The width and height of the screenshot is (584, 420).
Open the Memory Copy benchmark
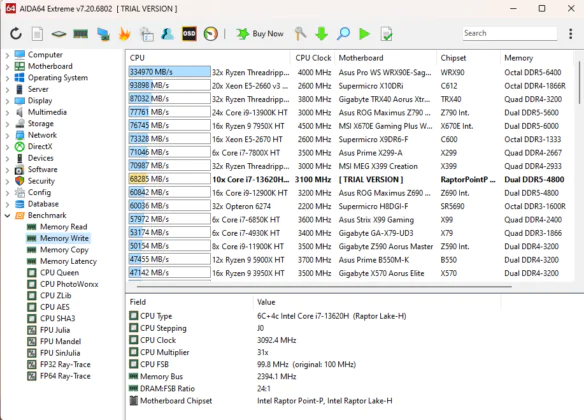pos(64,249)
